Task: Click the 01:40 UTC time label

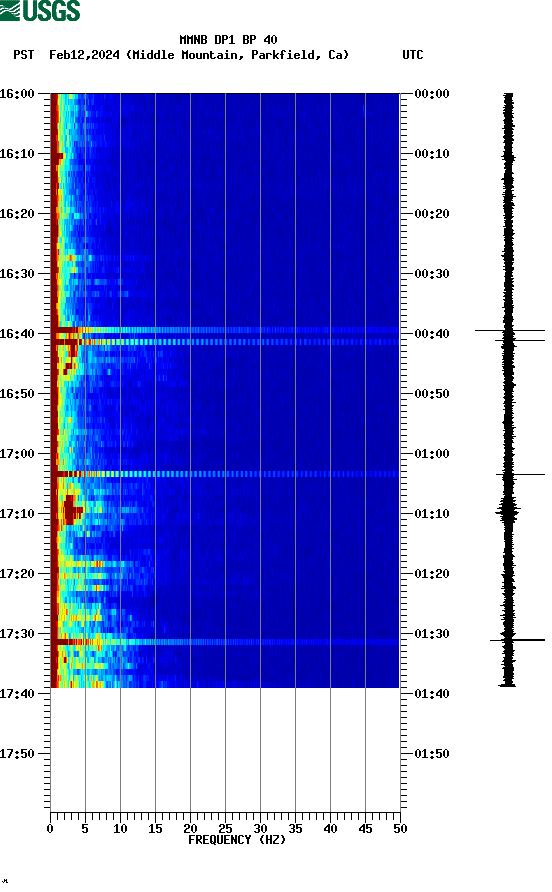Action: point(432,693)
